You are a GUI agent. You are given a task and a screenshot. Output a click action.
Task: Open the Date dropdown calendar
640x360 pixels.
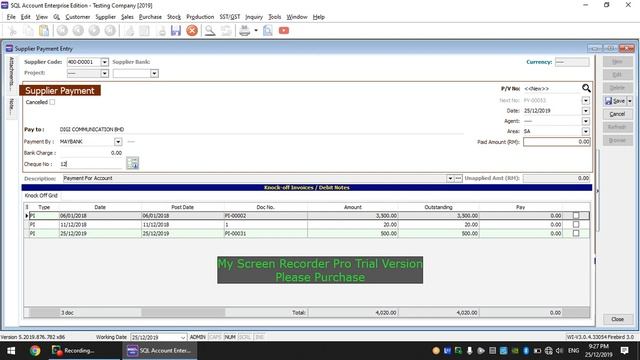coord(585,111)
